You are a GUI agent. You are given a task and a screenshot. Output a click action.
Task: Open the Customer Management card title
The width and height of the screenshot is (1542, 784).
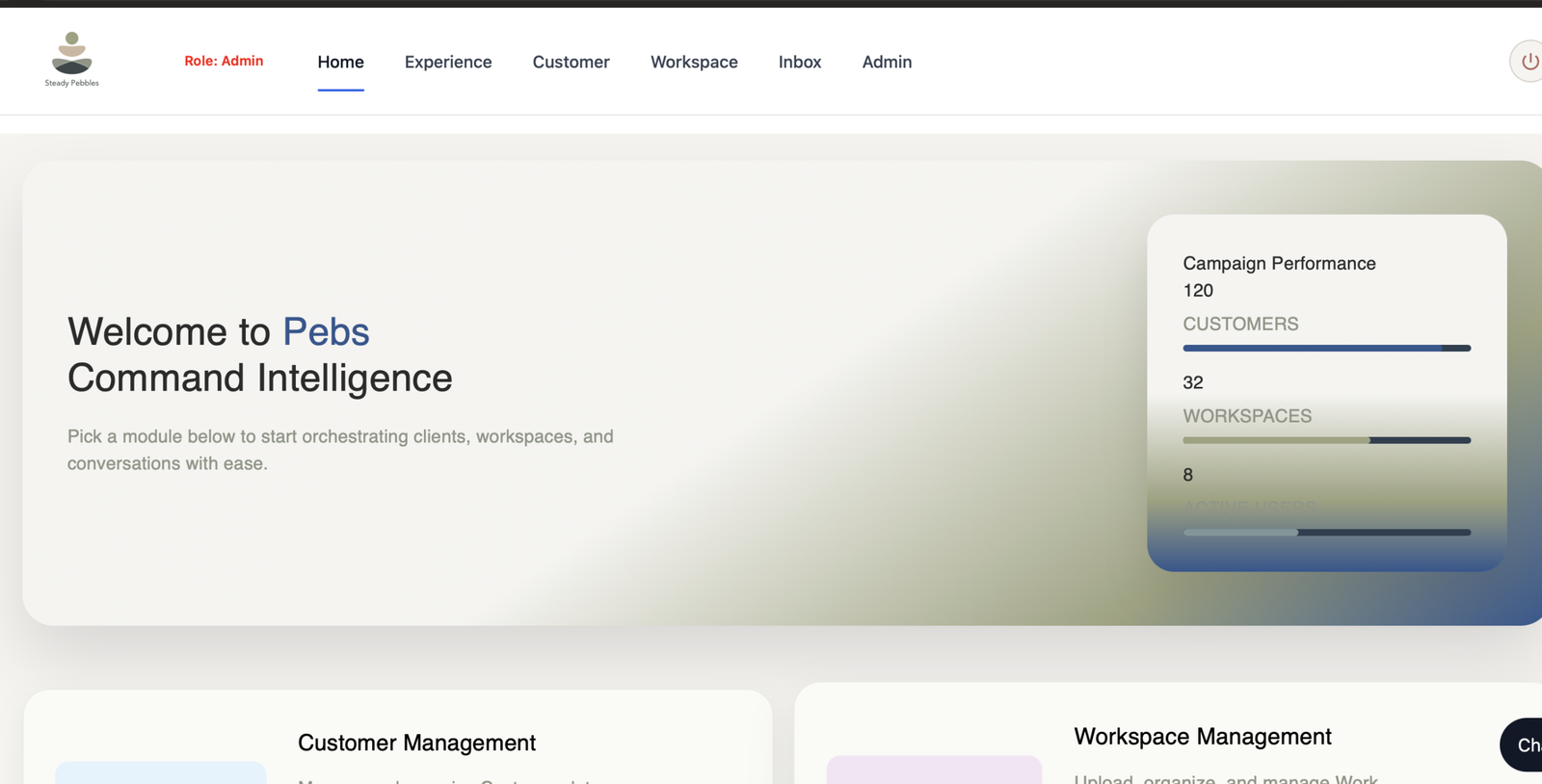click(x=416, y=743)
